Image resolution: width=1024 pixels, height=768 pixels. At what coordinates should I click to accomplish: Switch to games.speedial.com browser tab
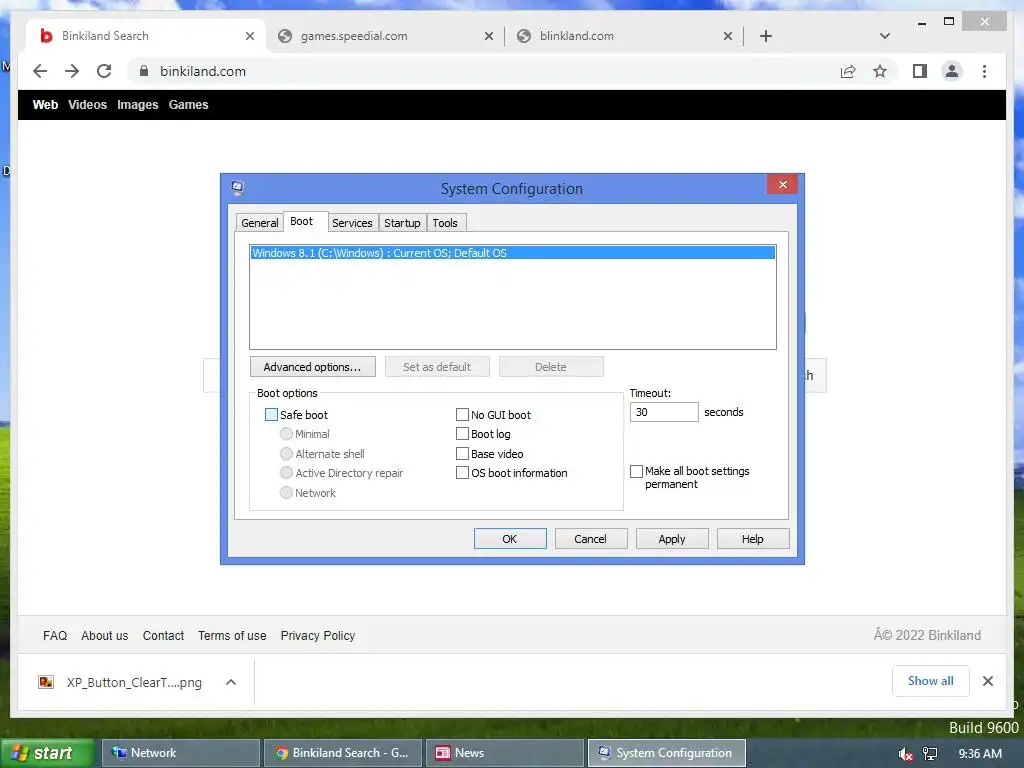point(385,36)
